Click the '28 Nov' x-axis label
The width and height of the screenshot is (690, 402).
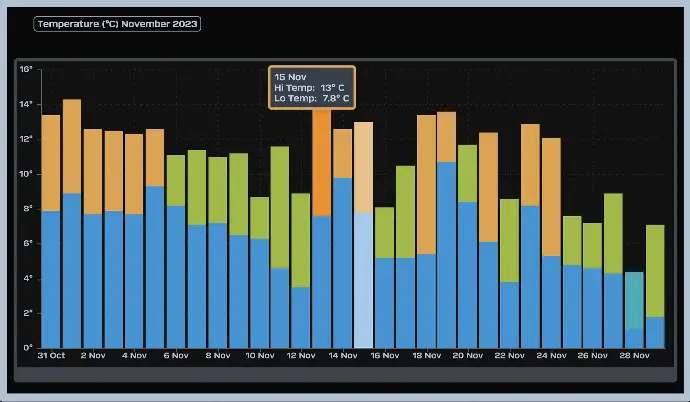pyautogui.click(x=634, y=356)
